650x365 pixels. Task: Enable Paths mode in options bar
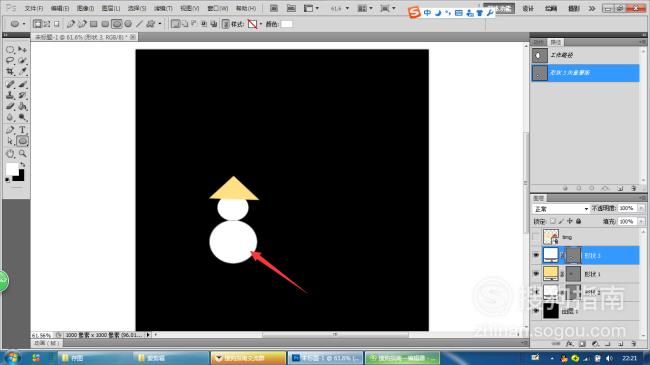[47, 24]
